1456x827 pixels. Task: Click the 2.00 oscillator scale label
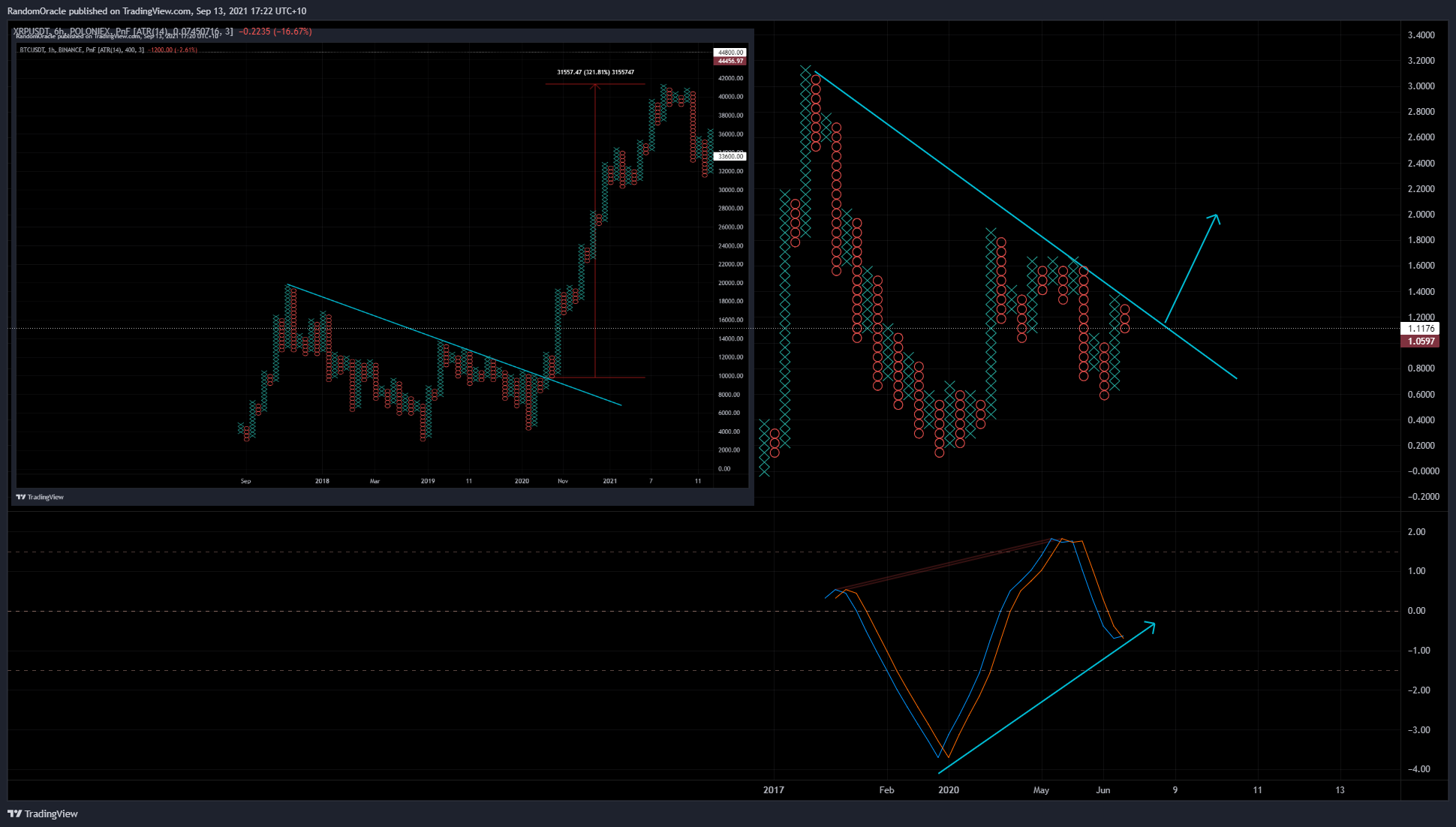point(1416,532)
